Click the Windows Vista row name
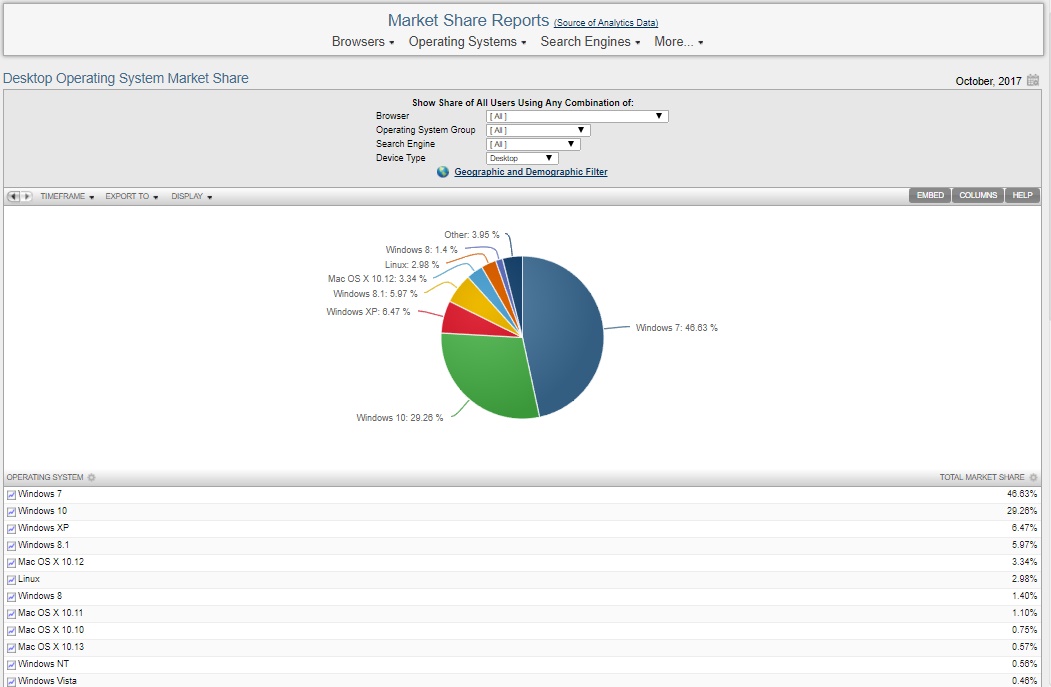This screenshot has width=1051, height=687. point(47,681)
